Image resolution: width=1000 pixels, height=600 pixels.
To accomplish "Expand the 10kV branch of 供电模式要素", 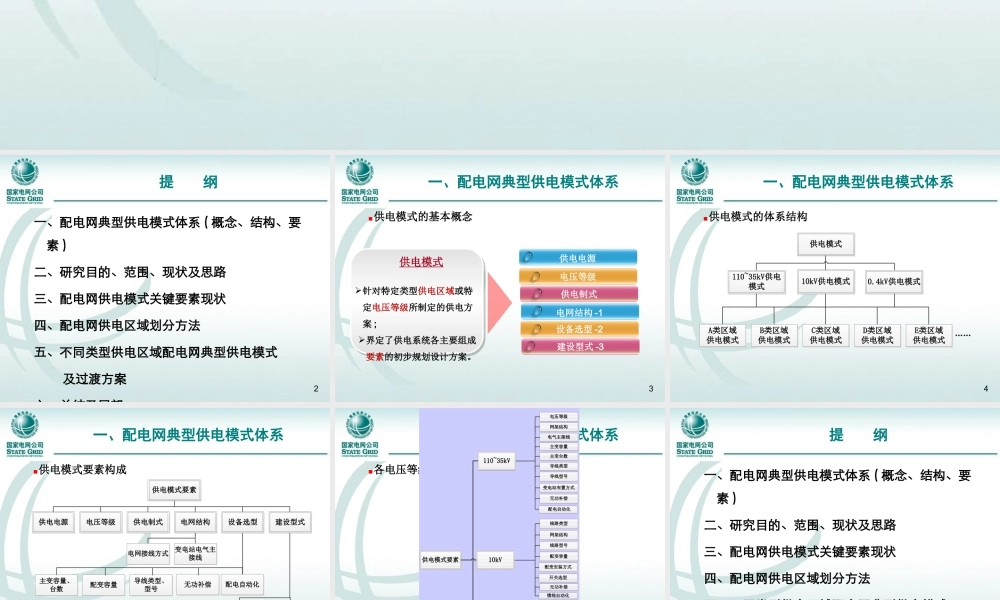I will tap(495, 559).
